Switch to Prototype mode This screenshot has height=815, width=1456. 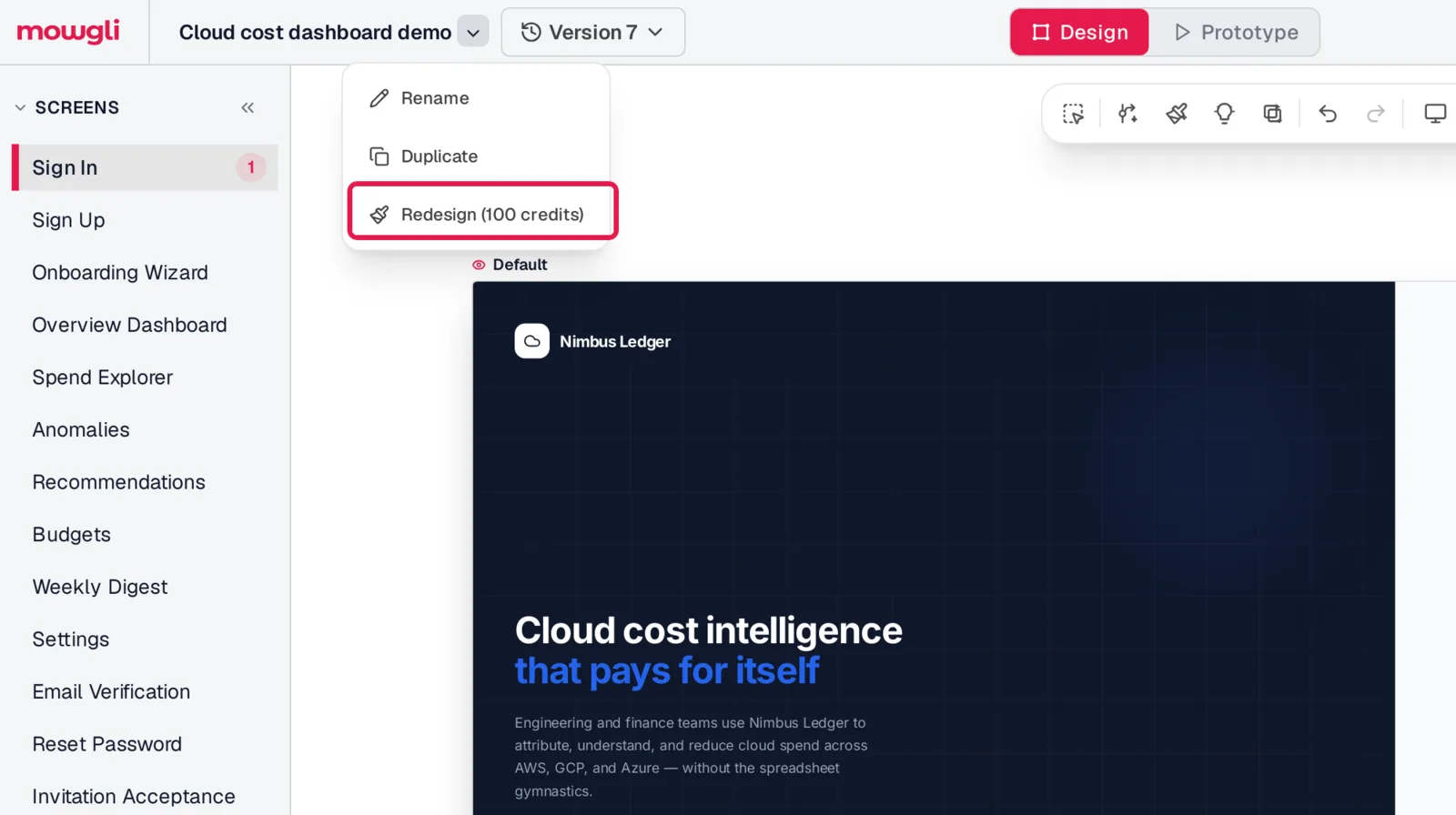tap(1235, 33)
